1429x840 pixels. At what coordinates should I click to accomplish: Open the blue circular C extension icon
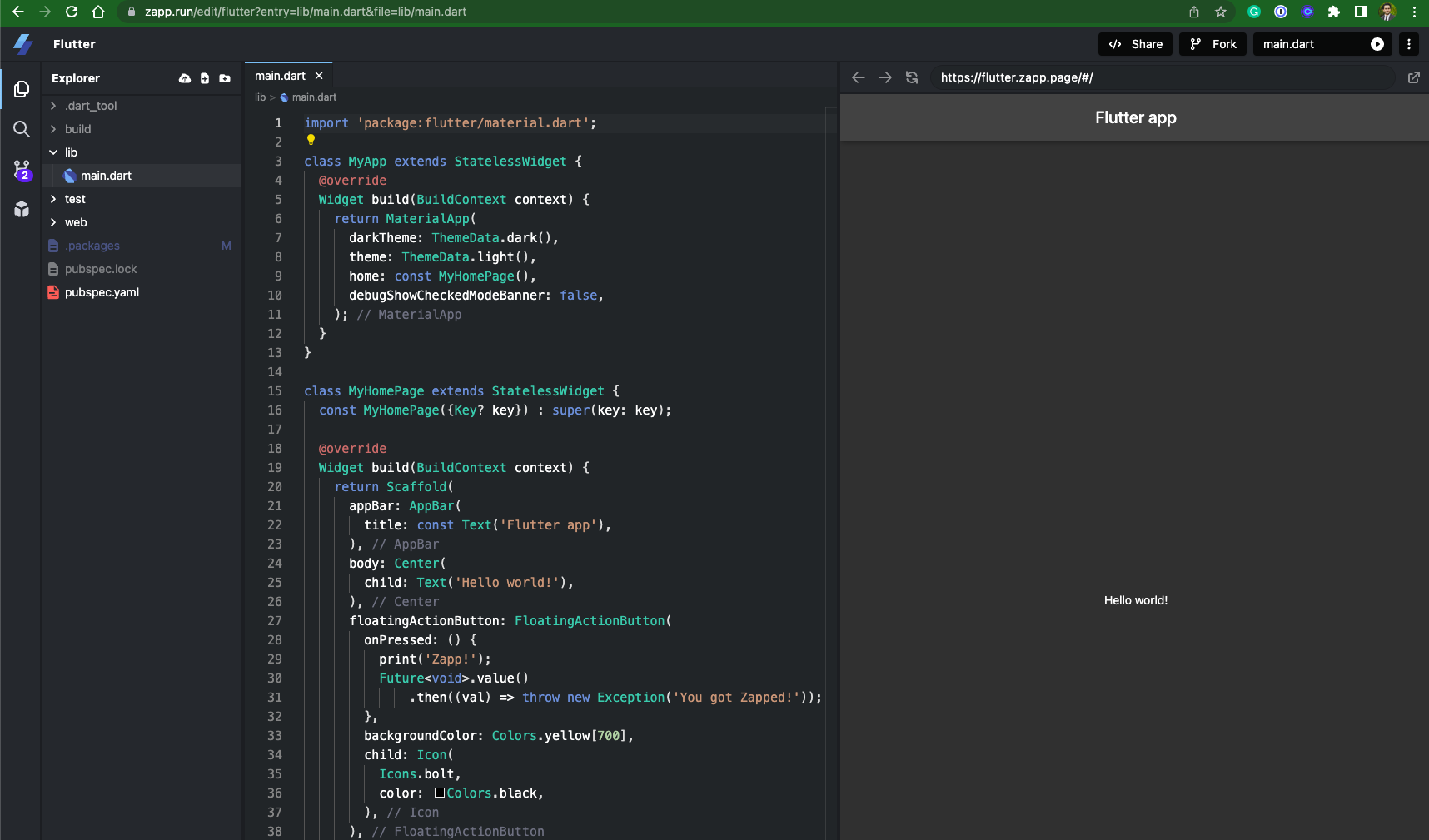tap(1307, 12)
